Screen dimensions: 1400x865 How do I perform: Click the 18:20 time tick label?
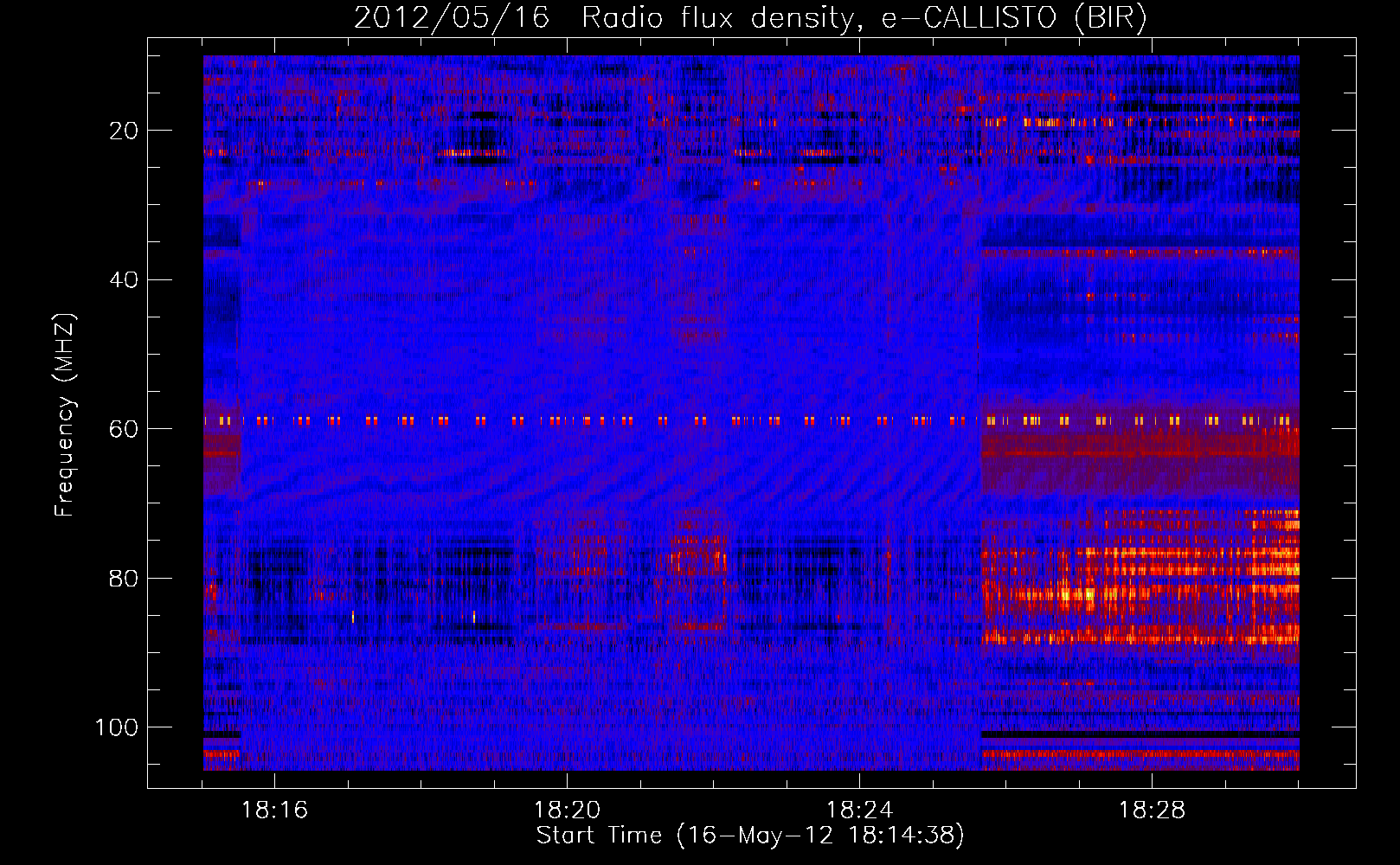pyautogui.click(x=567, y=811)
